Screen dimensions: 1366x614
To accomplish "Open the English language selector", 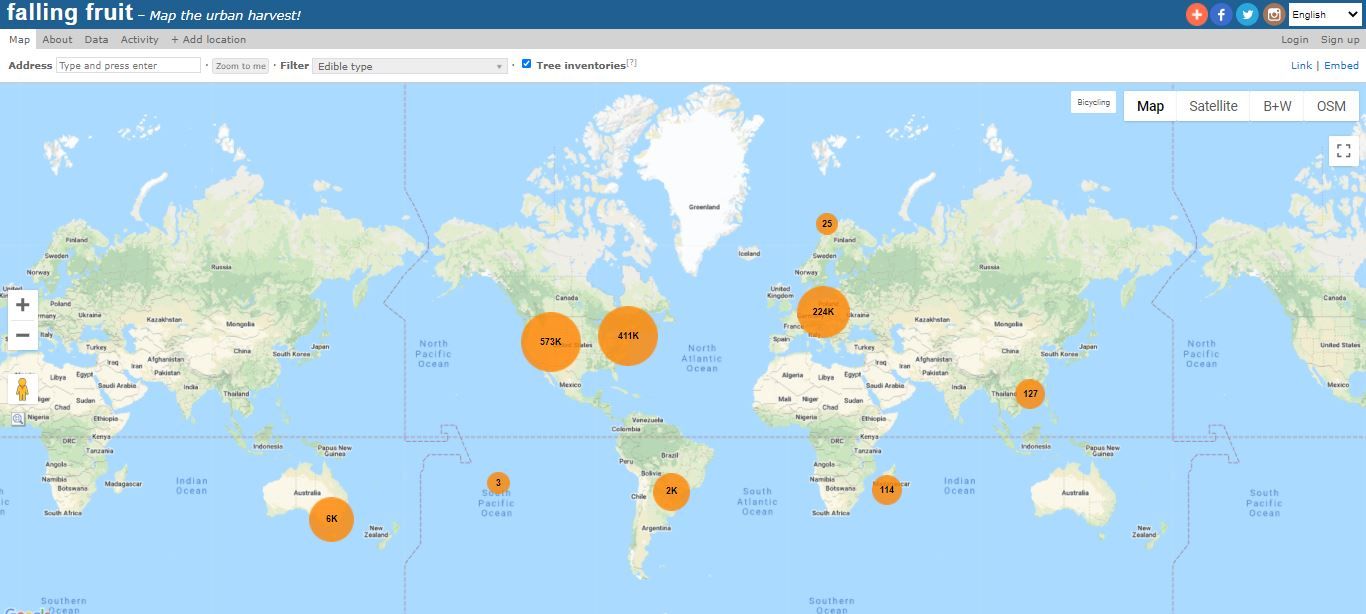I will tap(1324, 14).
